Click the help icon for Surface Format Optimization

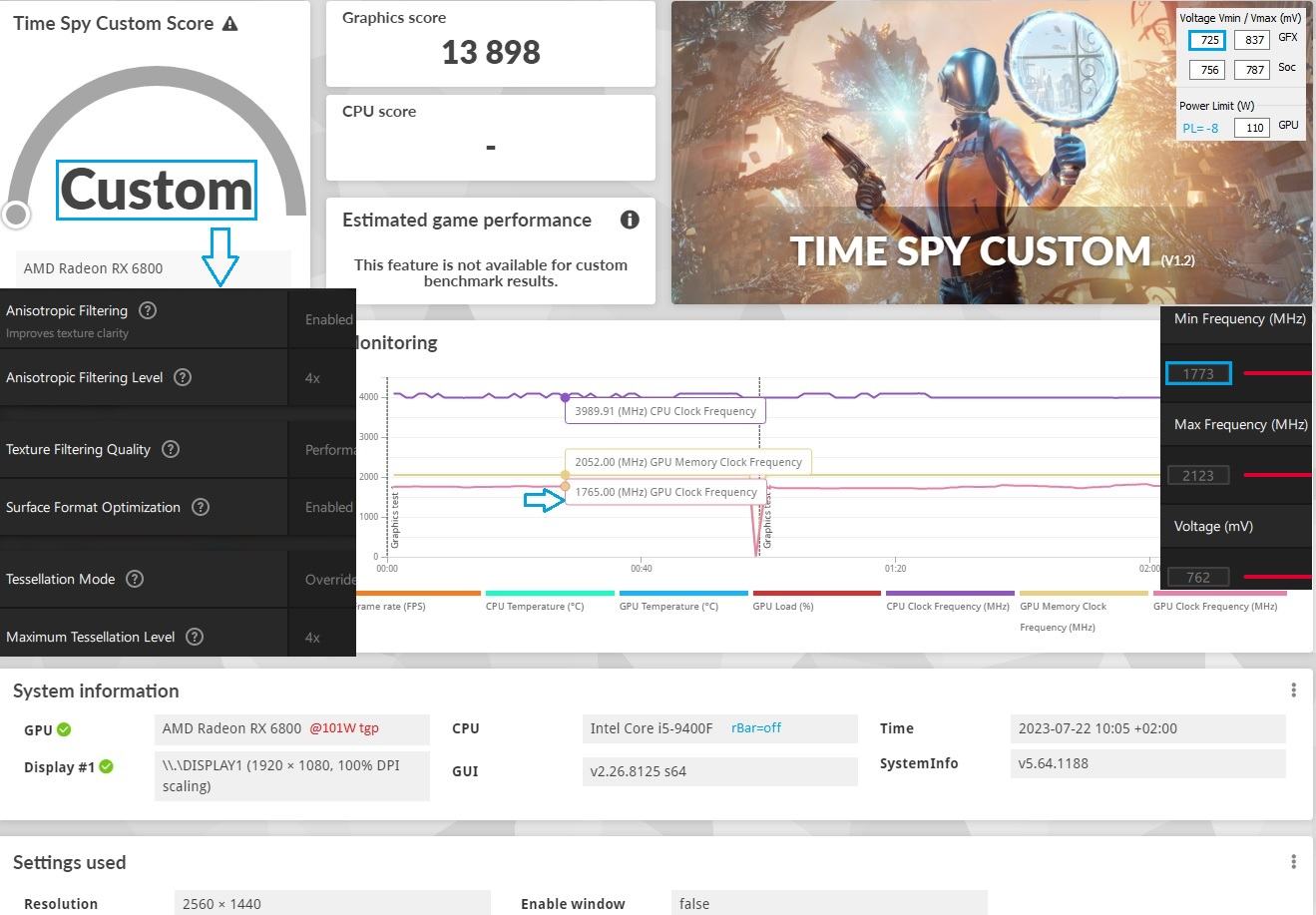(201, 507)
